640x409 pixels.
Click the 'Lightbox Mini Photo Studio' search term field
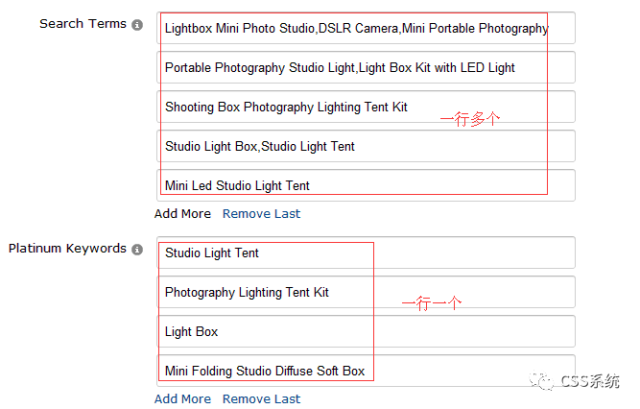[365, 29]
